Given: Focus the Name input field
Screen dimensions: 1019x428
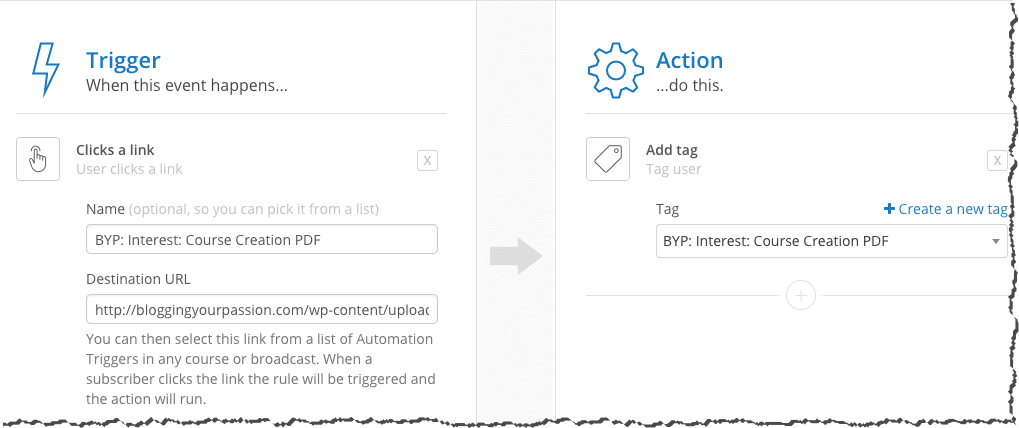Looking at the screenshot, I should (262, 240).
